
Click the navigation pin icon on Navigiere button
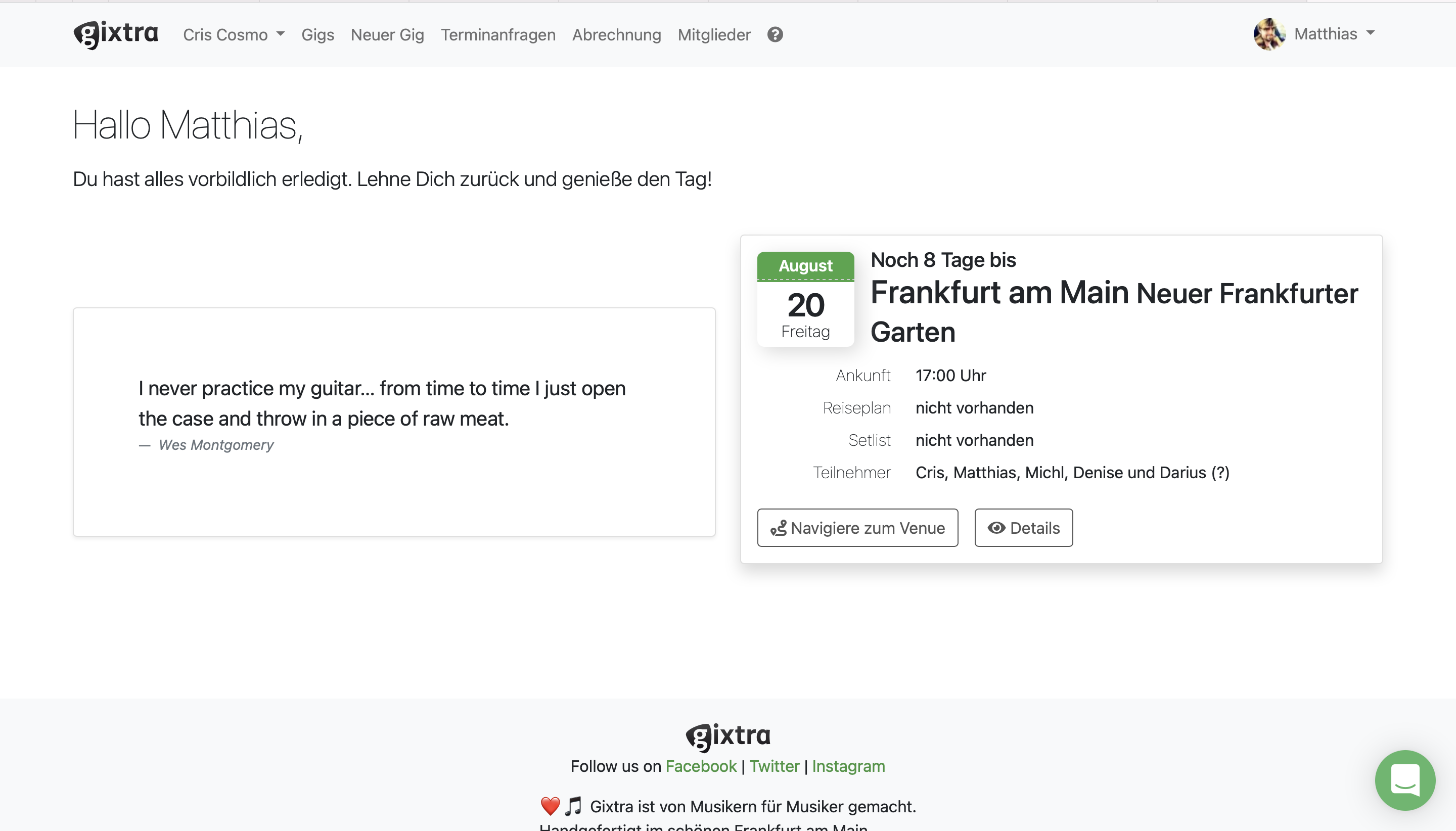(779, 528)
